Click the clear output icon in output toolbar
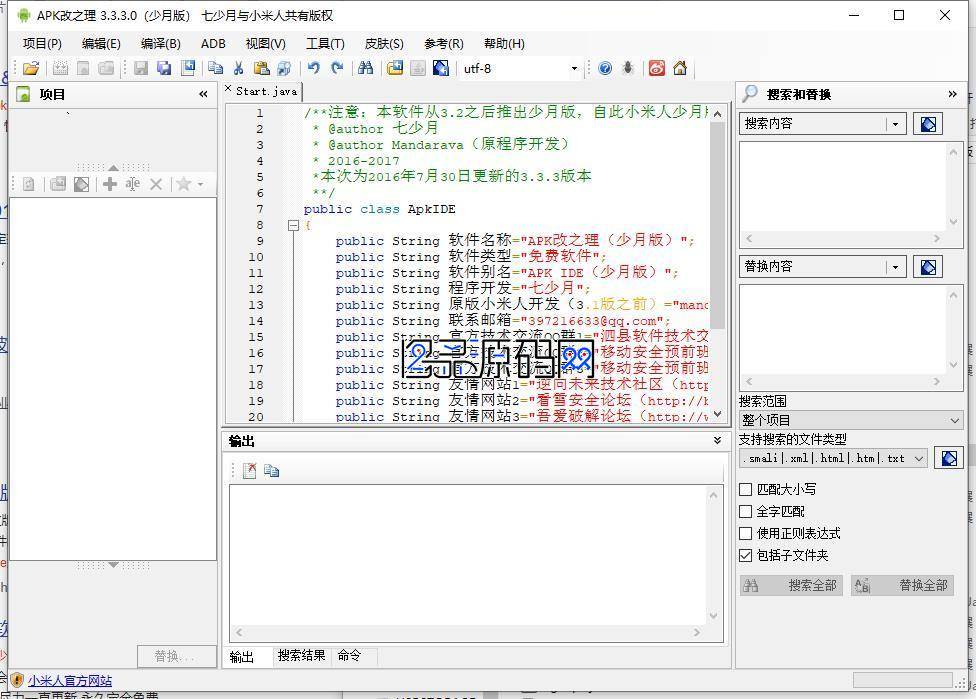Image resolution: width=976 pixels, height=699 pixels. click(x=249, y=471)
